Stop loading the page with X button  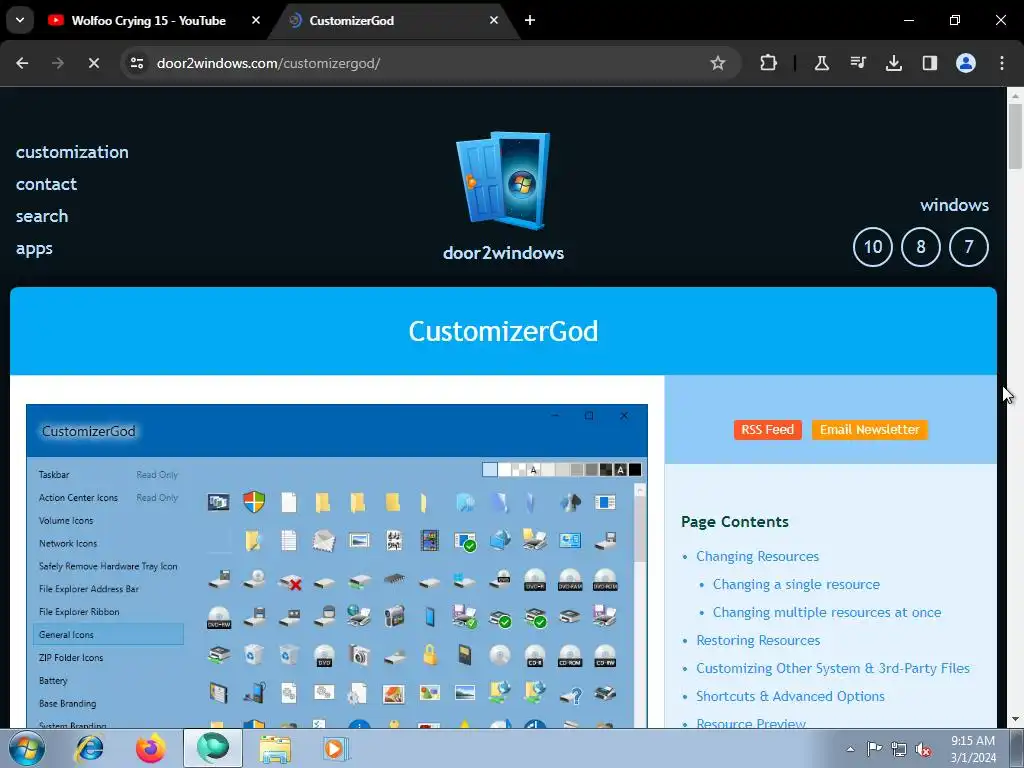93,63
